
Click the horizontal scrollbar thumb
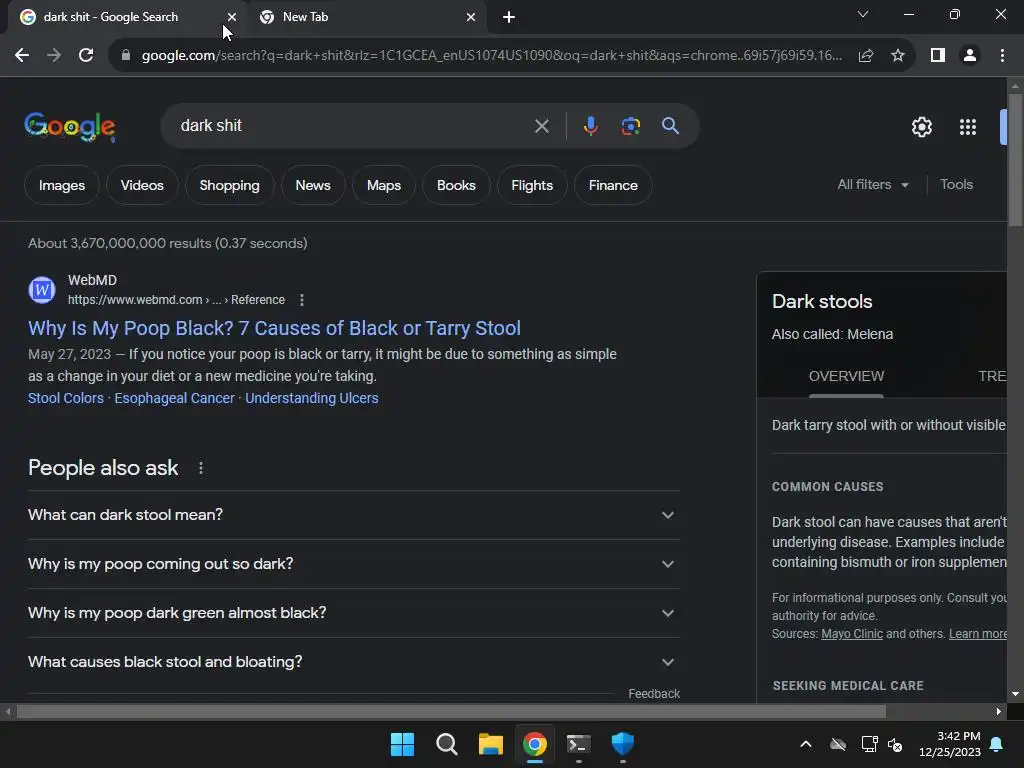pos(451,712)
